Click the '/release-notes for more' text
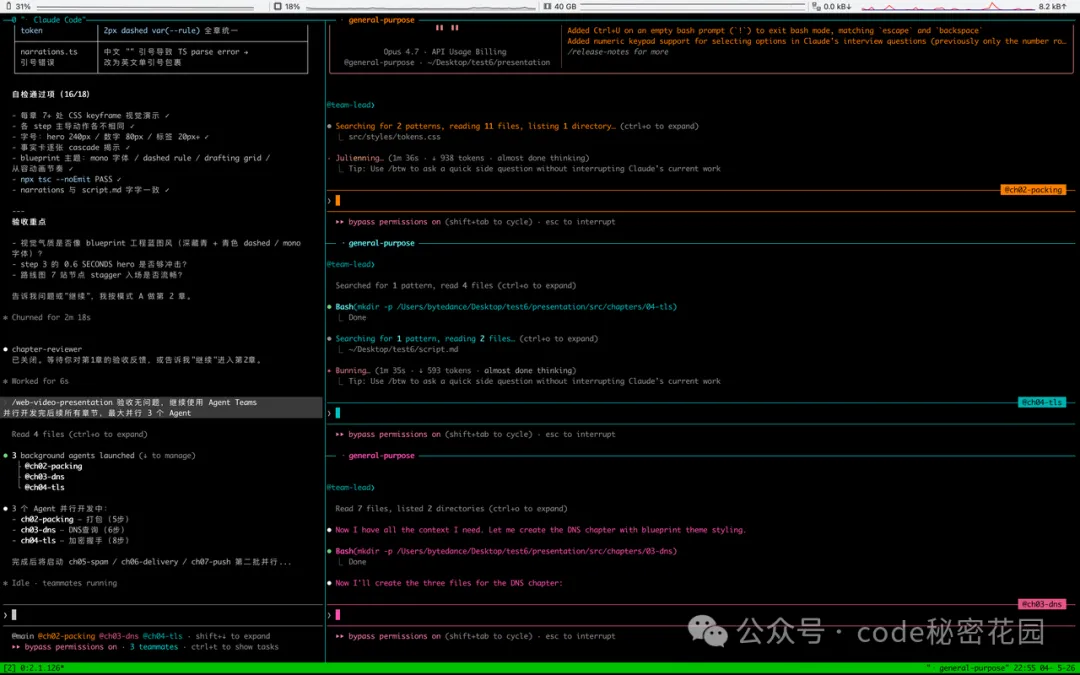Viewport: 1080px width, 675px height. pyautogui.click(x=618, y=52)
